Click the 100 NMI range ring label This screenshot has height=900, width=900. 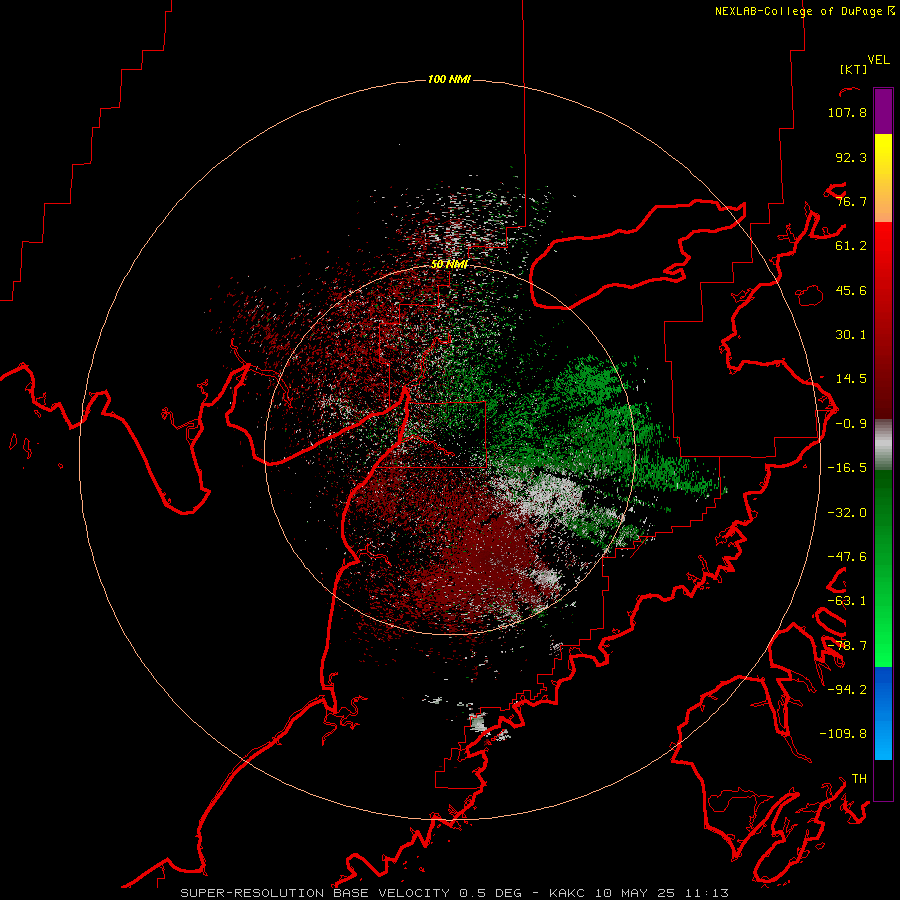[x=449, y=79]
